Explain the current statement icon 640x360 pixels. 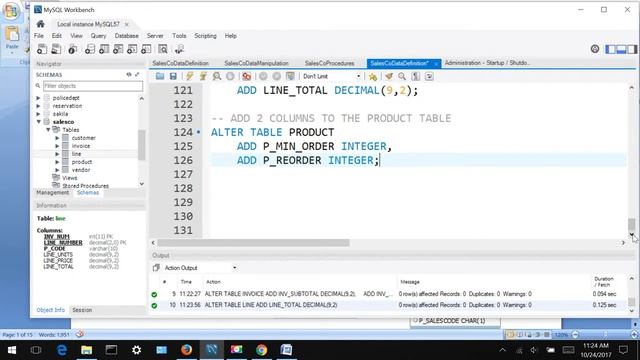point(217,76)
